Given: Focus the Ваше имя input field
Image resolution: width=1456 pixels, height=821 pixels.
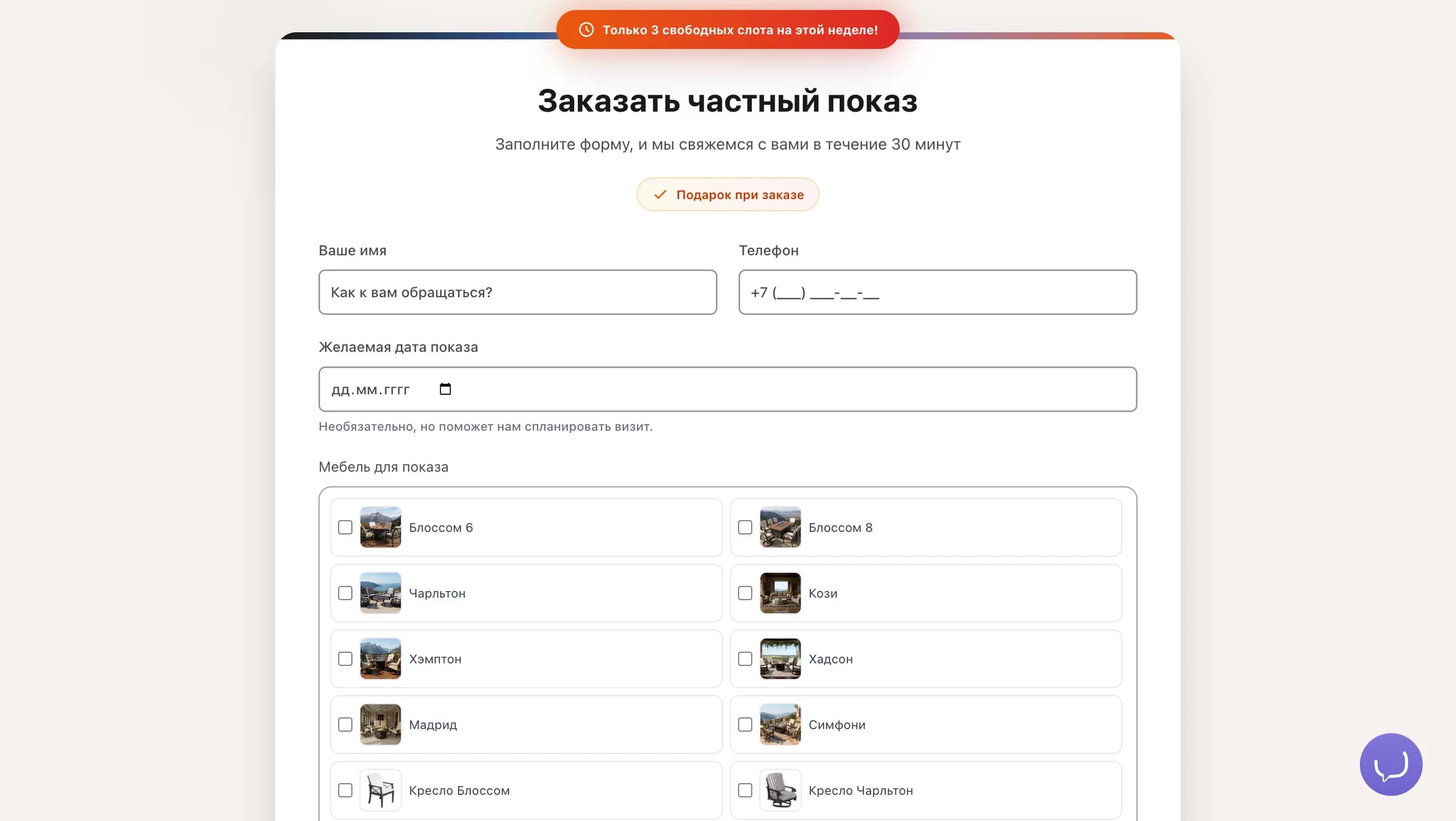Looking at the screenshot, I should coord(517,292).
